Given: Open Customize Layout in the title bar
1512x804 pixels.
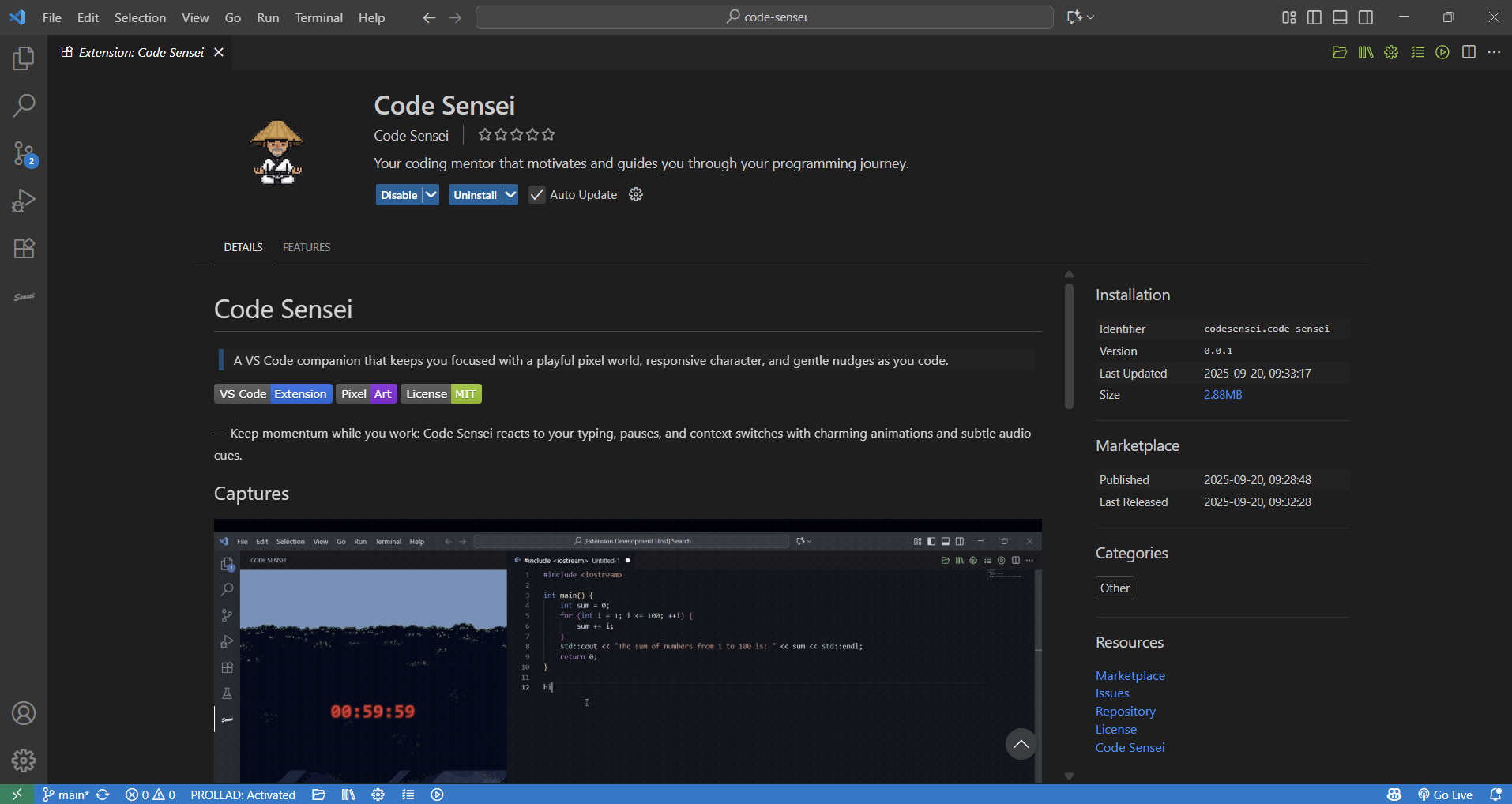Looking at the screenshot, I should click(x=1289, y=17).
